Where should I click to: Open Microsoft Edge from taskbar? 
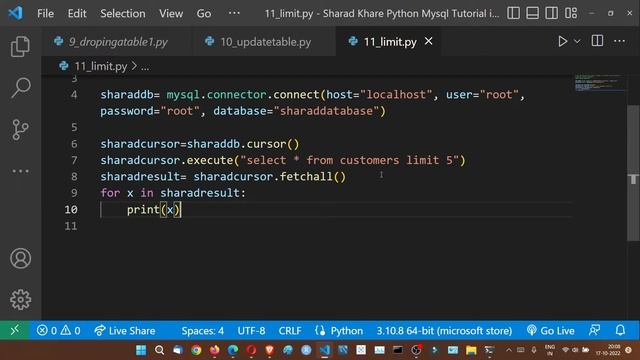(233, 350)
